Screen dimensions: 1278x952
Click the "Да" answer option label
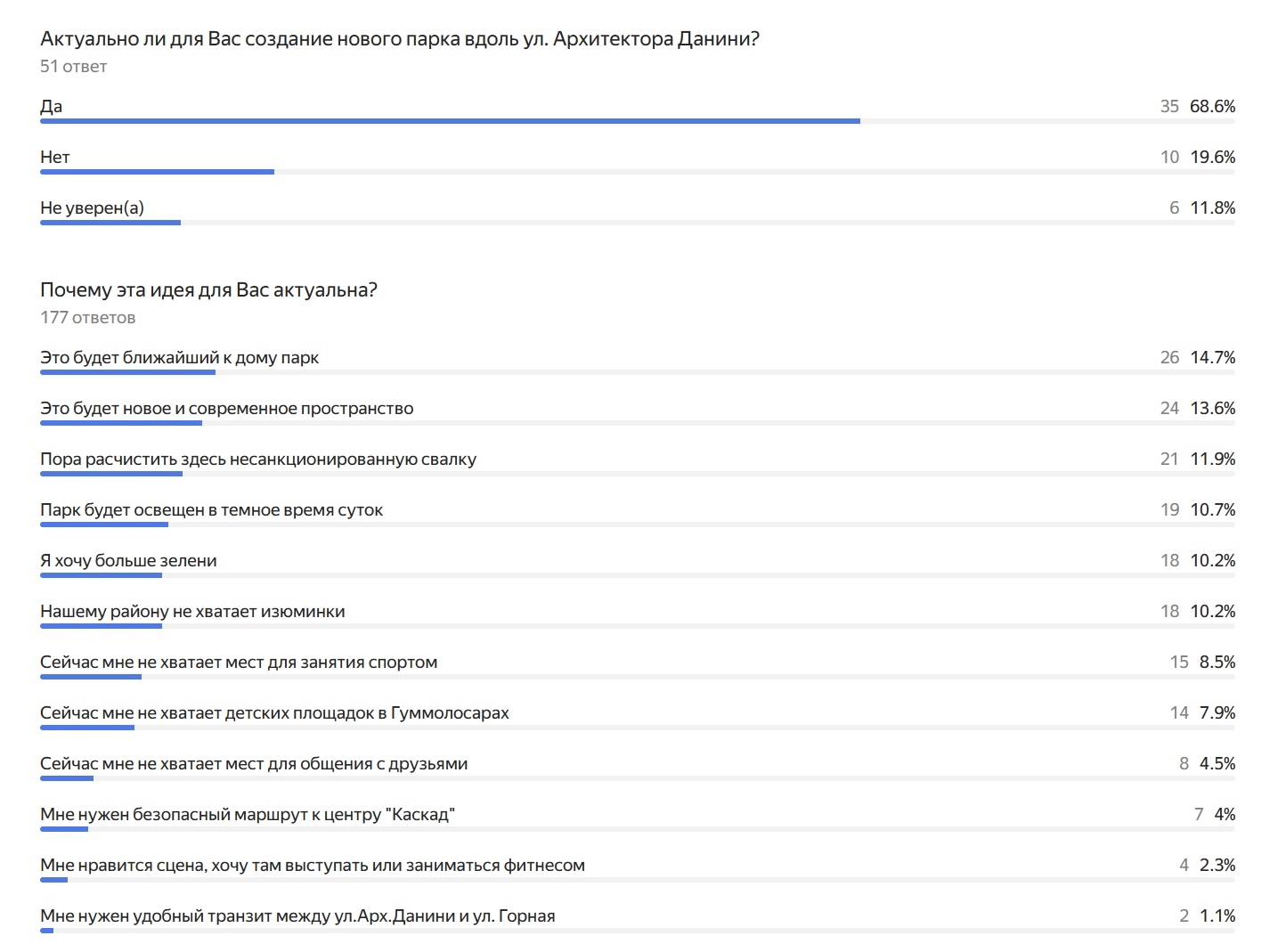click(x=52, y=106)
